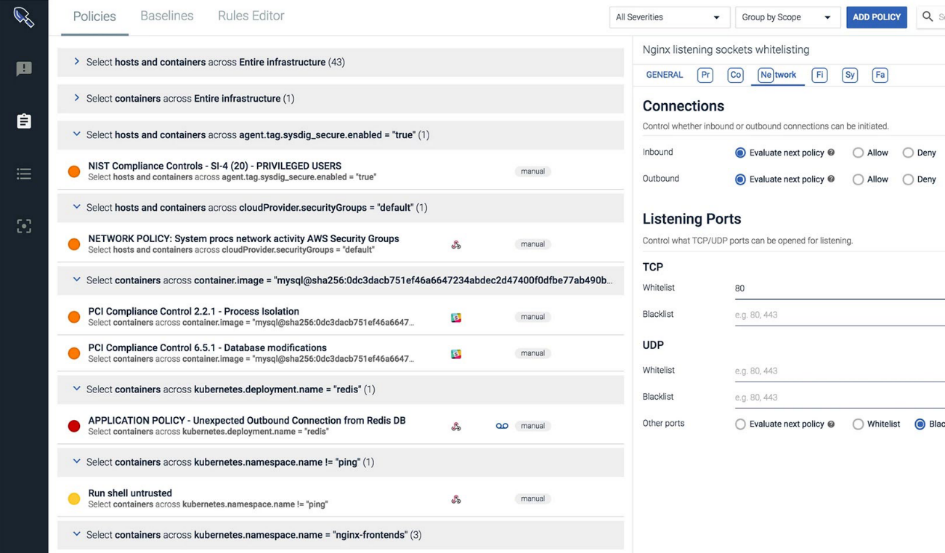
Task: Open the Group by Scope dropdown
Action: tap(787, 18)
